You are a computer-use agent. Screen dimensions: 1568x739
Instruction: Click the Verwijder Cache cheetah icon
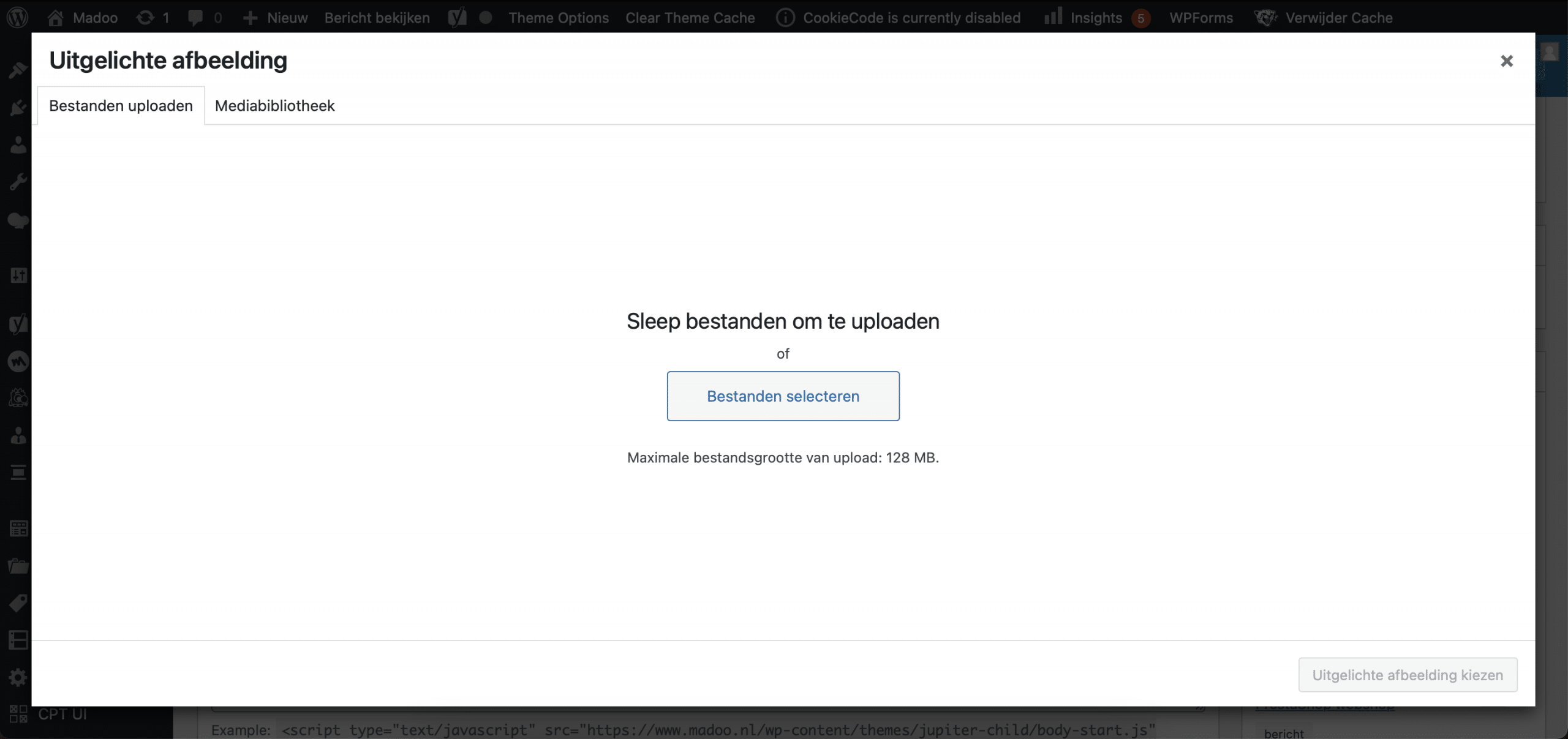tap(1265, 17)
